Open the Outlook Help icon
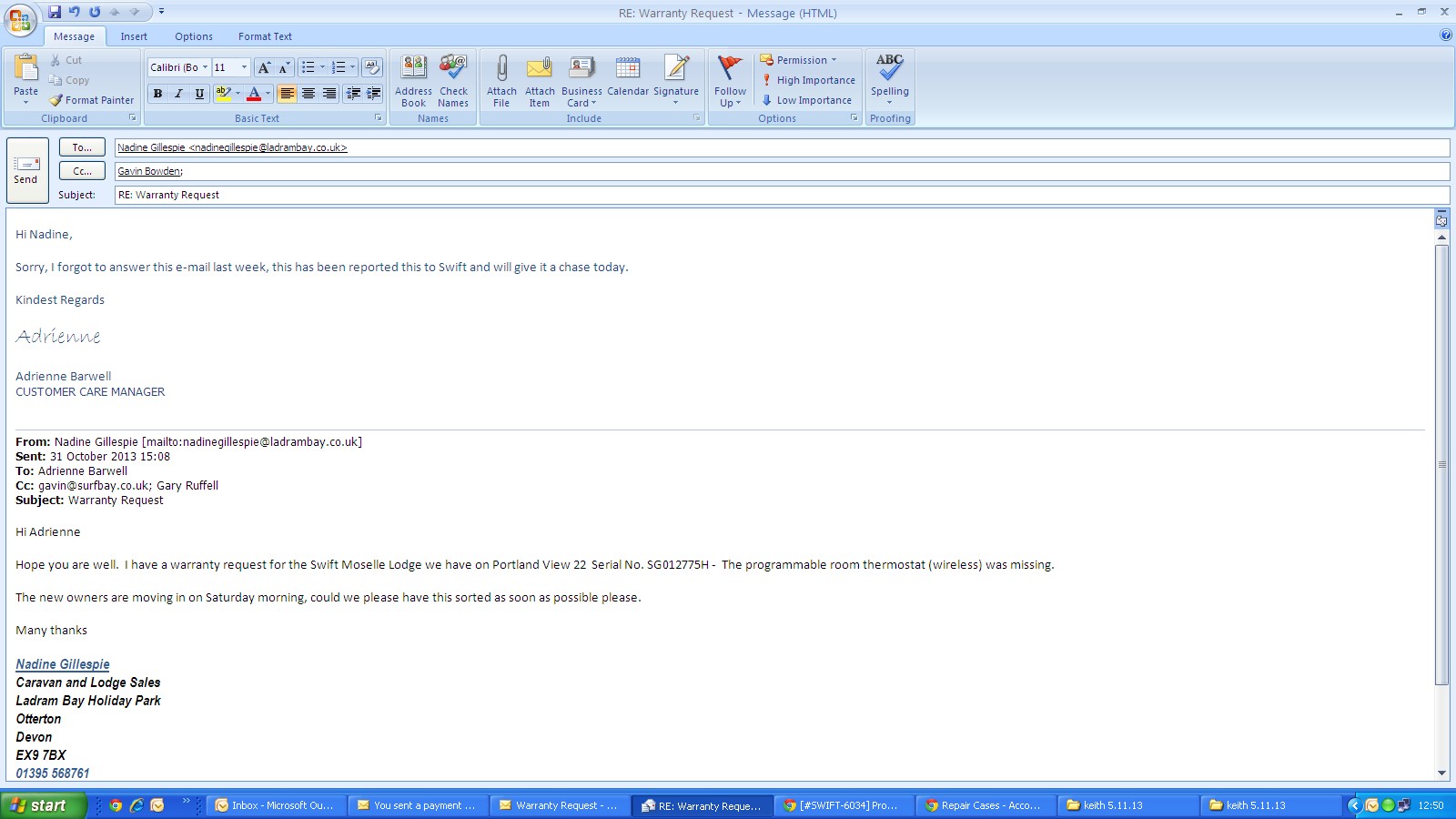Screen dimensions: 1456x819 tap(1446, 35)
